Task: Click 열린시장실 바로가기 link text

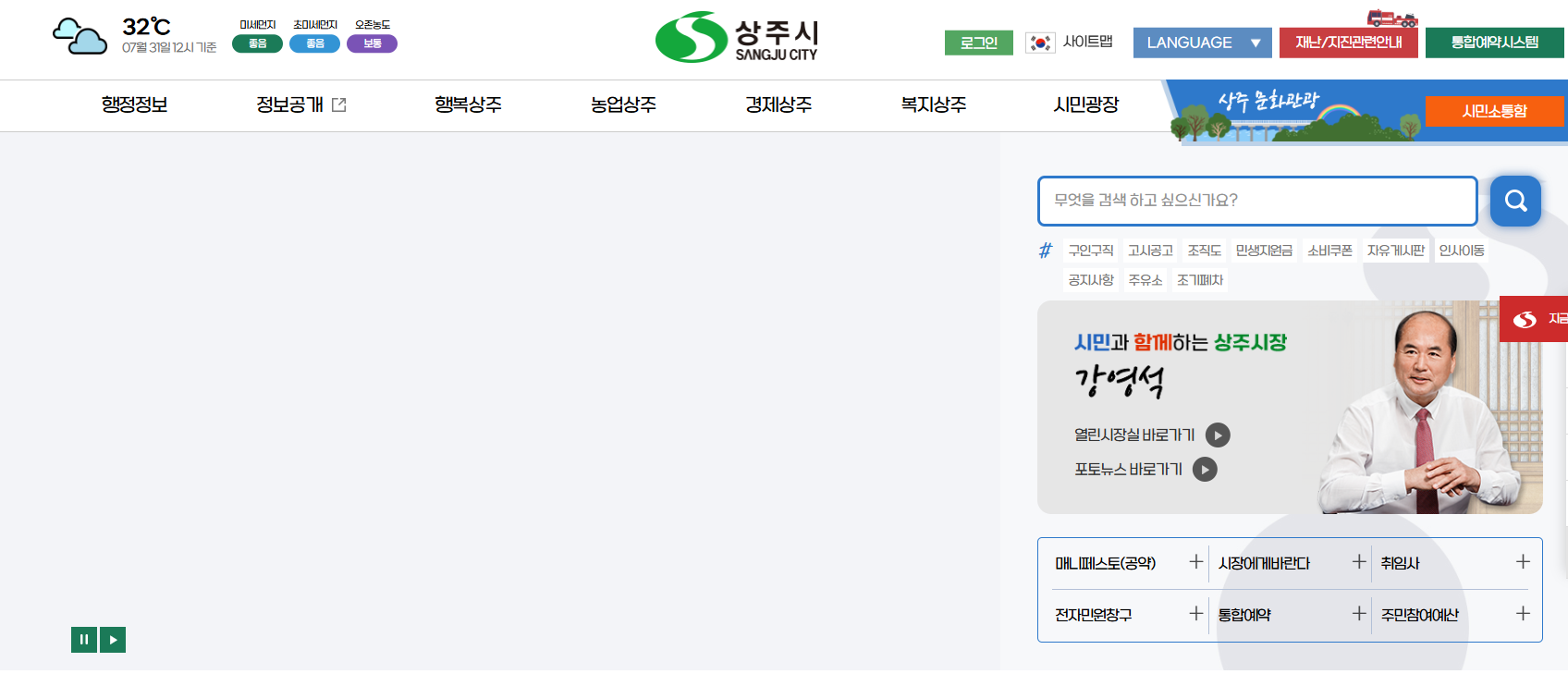Action: tap(1134, 435)
